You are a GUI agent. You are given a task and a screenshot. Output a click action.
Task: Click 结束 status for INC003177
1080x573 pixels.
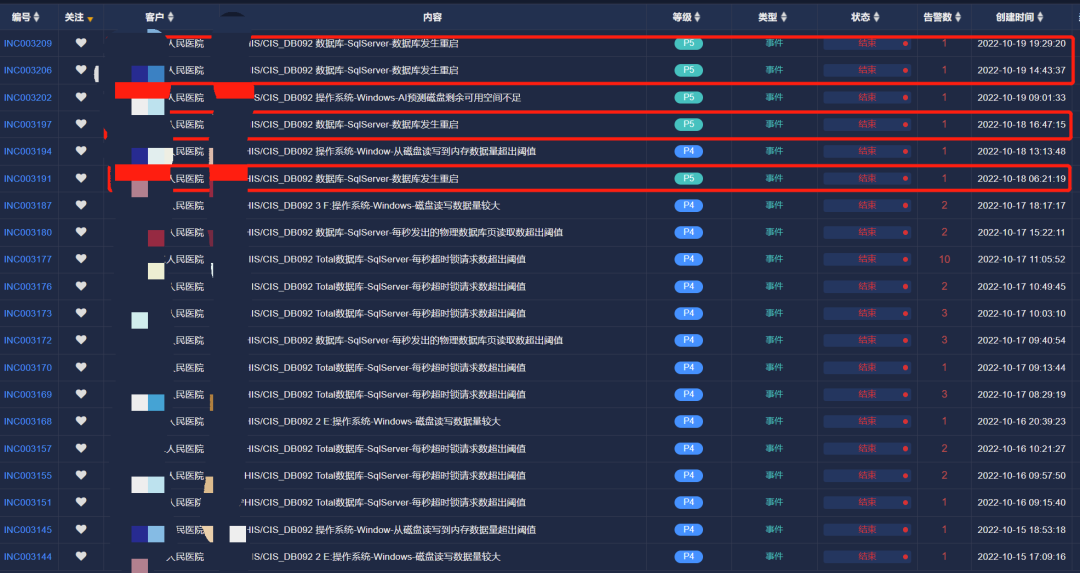tap(867, 259)
